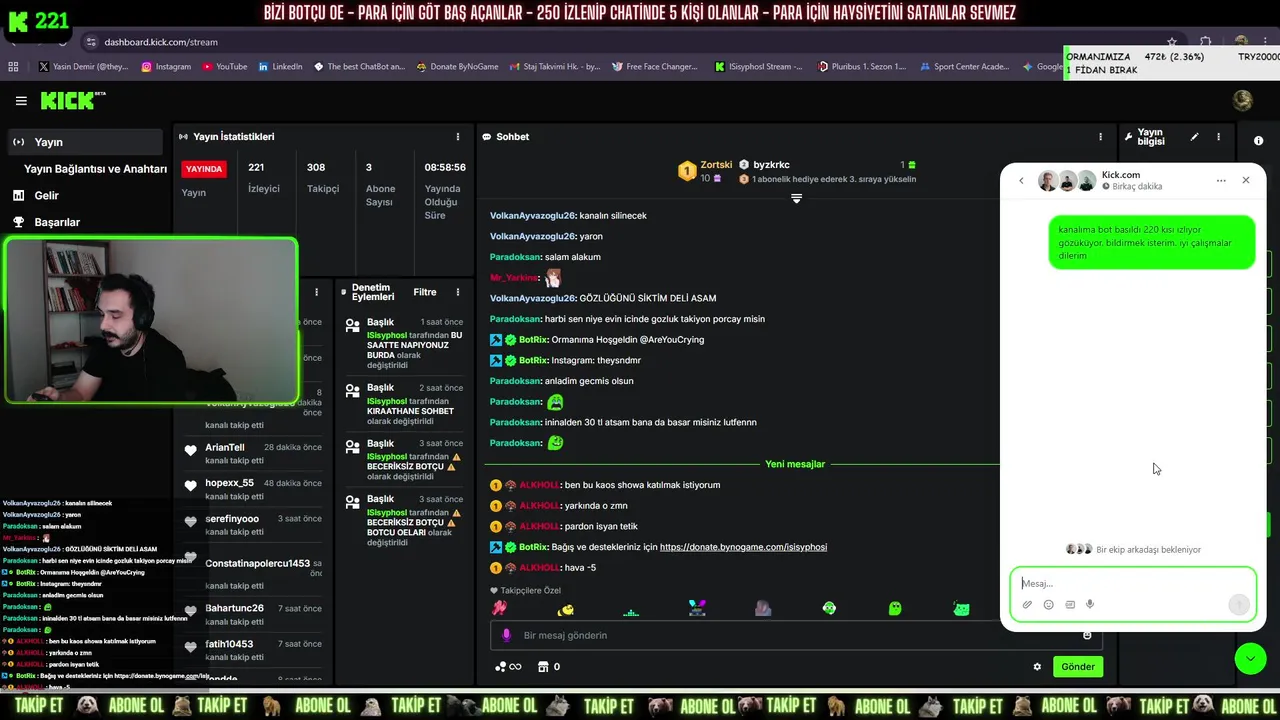Select Yayın Bağlantısı ve Anahtarı menu item
The height and width of the screenshot is (720, 1280).
click(x=95, y=169)
